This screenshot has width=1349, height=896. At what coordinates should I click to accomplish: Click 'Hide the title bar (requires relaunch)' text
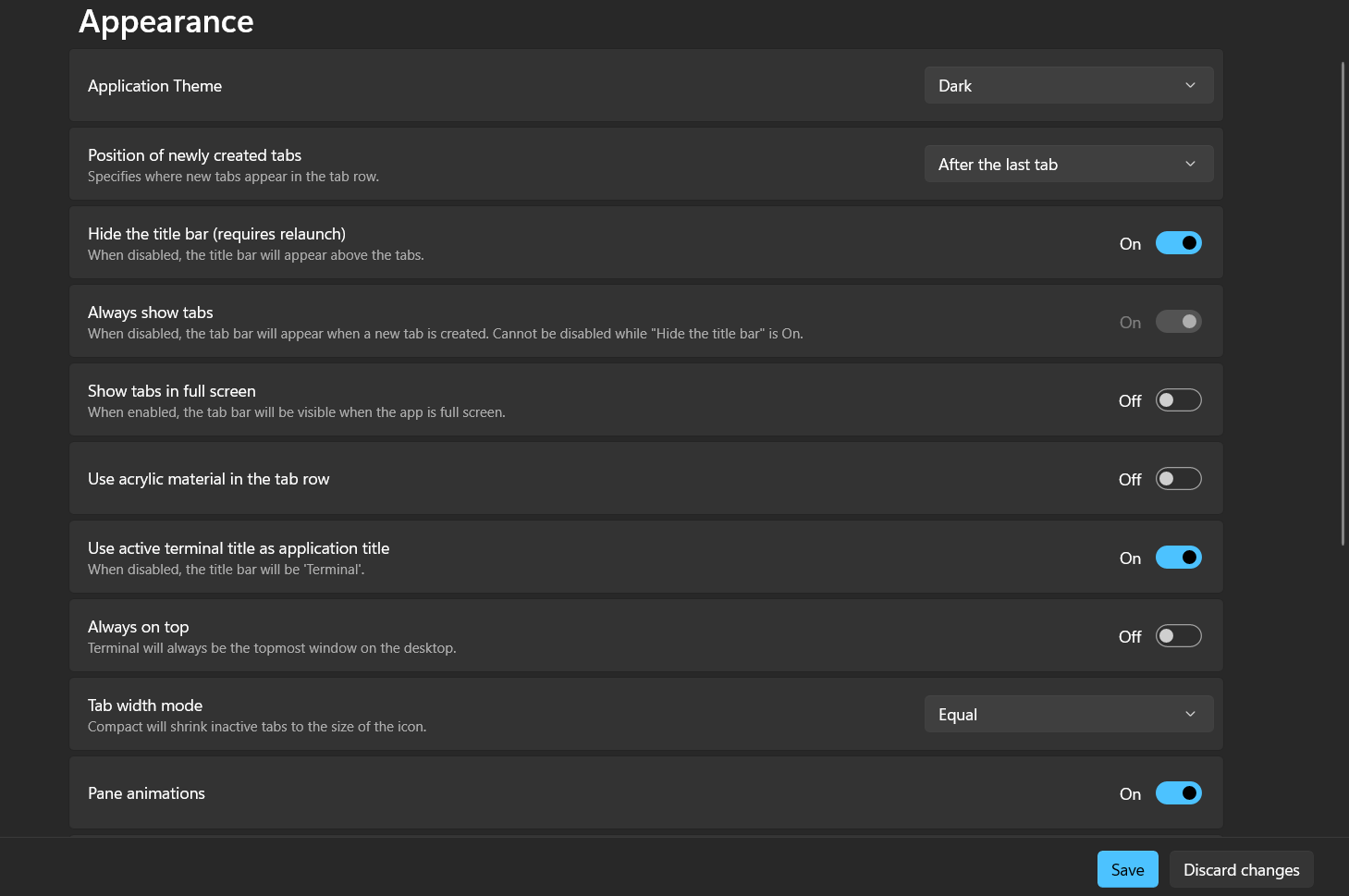click(x=216, y=234)
